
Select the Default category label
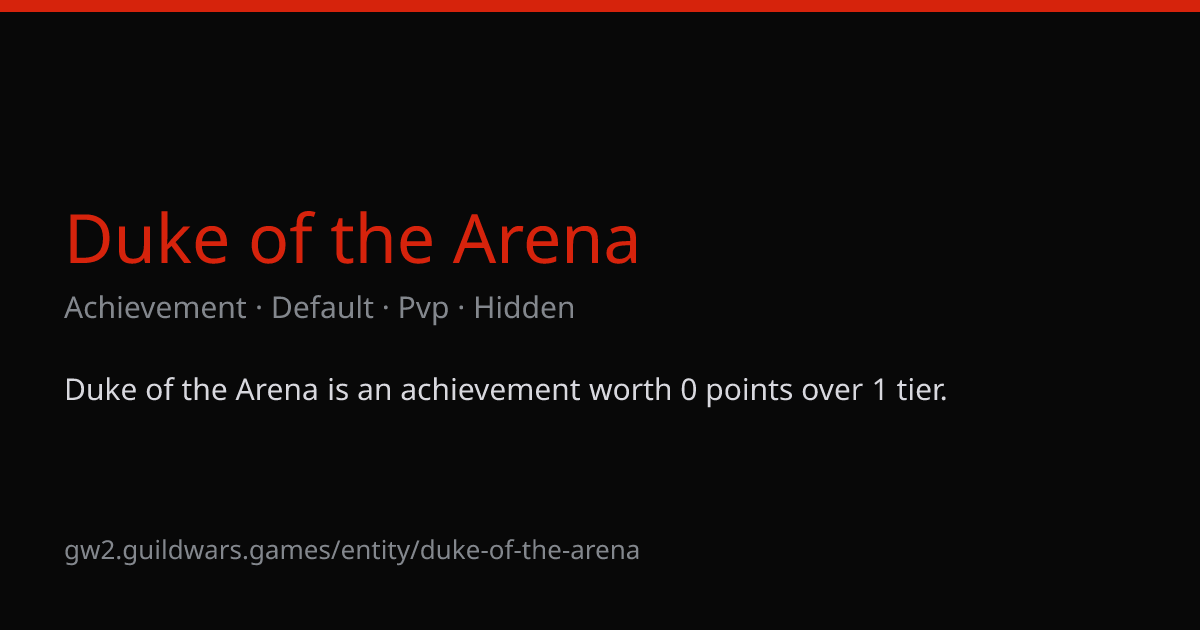click(x=322, y=308)
